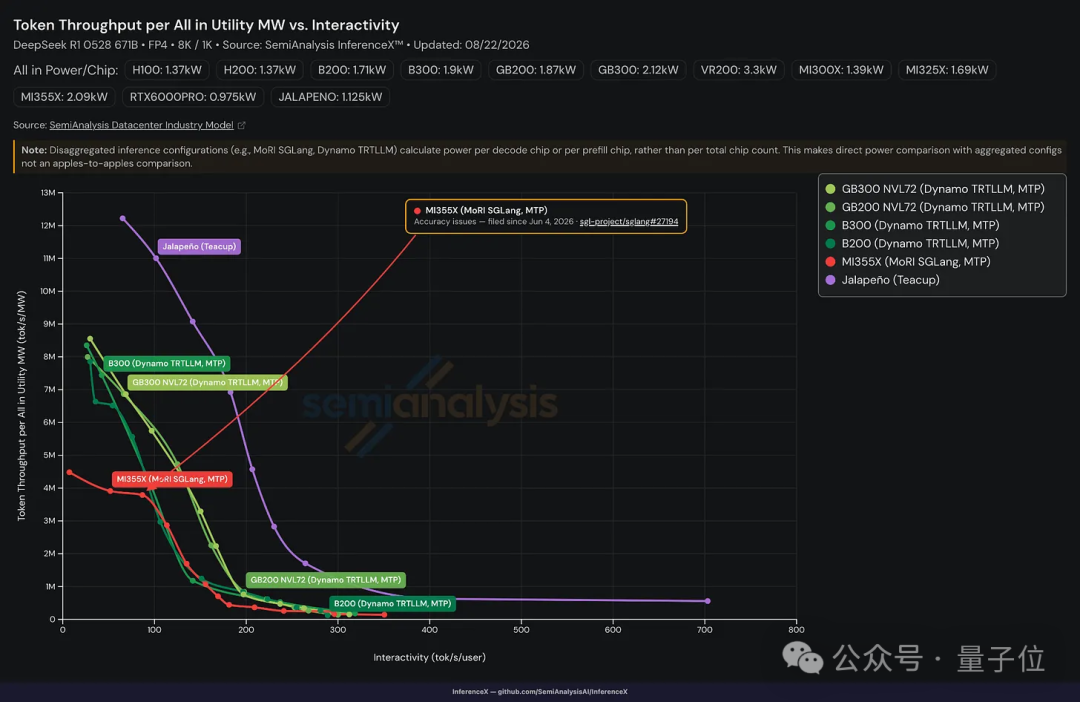
Task: Toggle MI355X (MoRI SGLang, MTP) legend entry
Action: point(908,262)
